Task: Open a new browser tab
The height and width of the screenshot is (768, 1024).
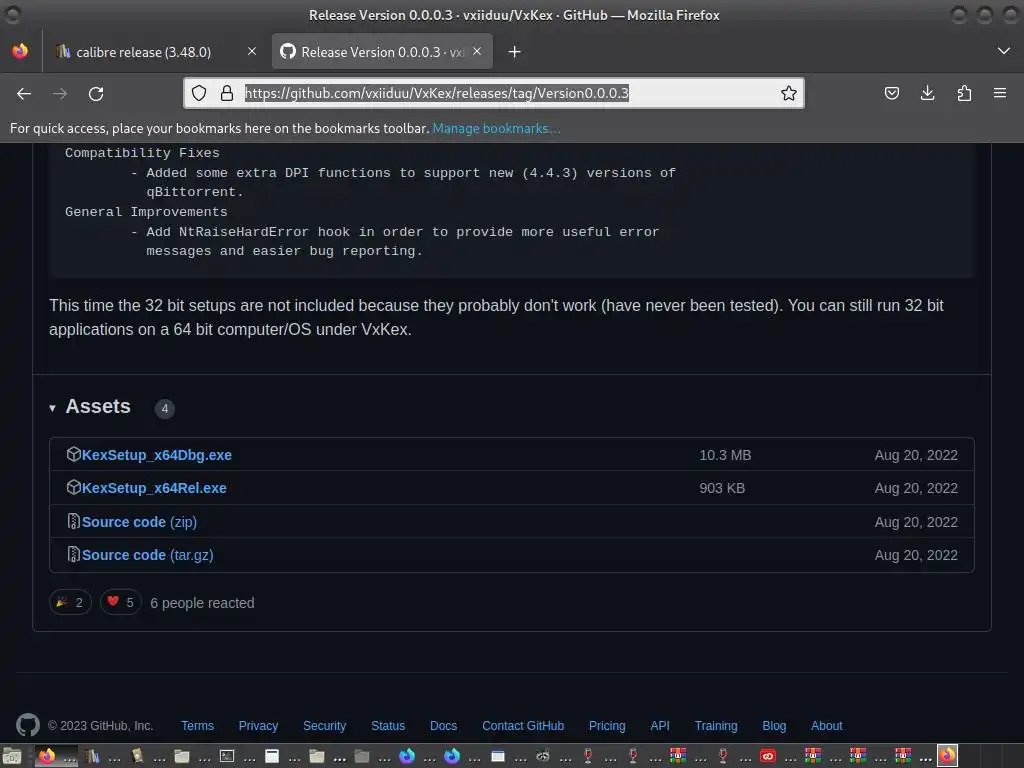Action: pos(515,52)
